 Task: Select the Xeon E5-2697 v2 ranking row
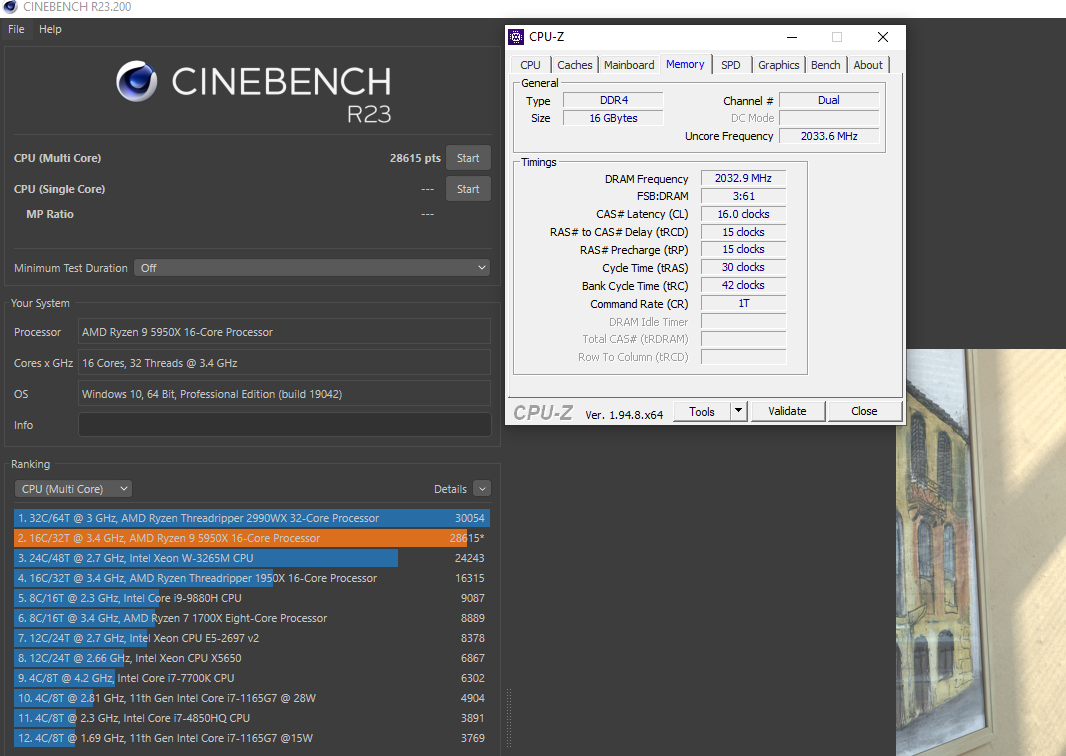point(252,638)
